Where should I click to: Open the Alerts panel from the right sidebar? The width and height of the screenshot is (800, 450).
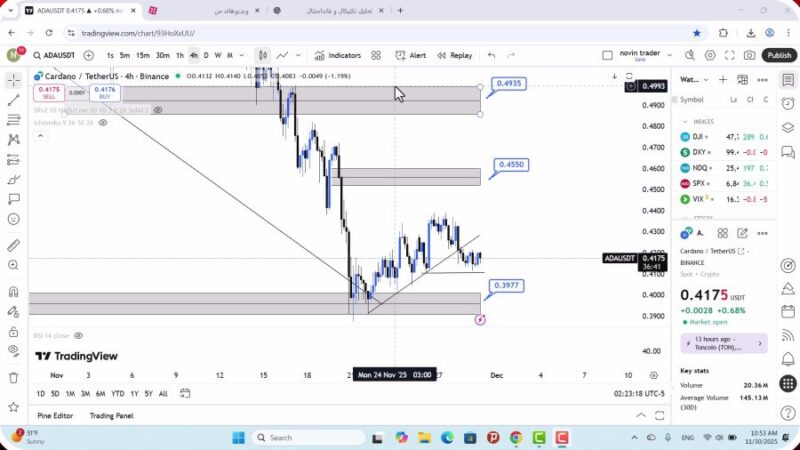[788, 102]
